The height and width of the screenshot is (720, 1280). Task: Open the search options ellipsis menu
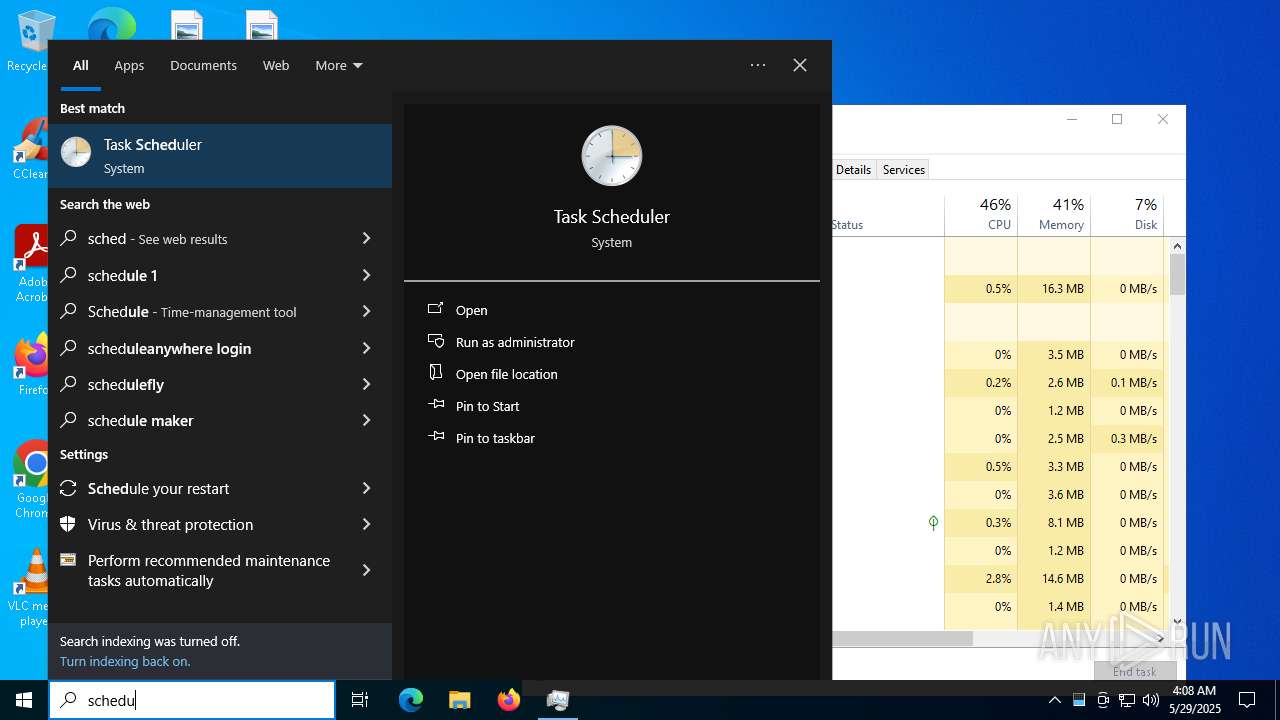758,65
